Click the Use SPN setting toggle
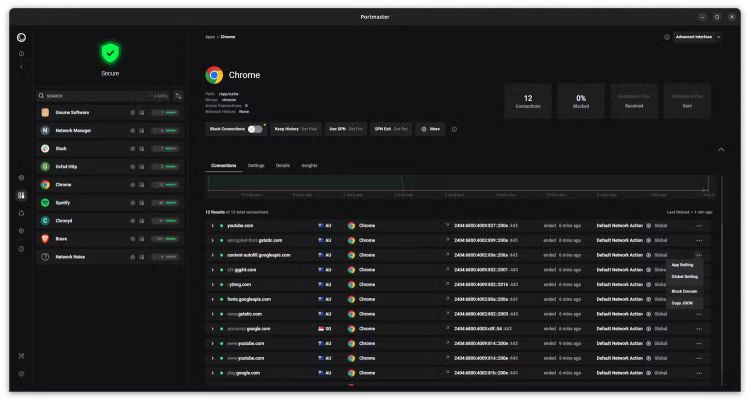This screenshot has width=750, height=402. [347, 129]
